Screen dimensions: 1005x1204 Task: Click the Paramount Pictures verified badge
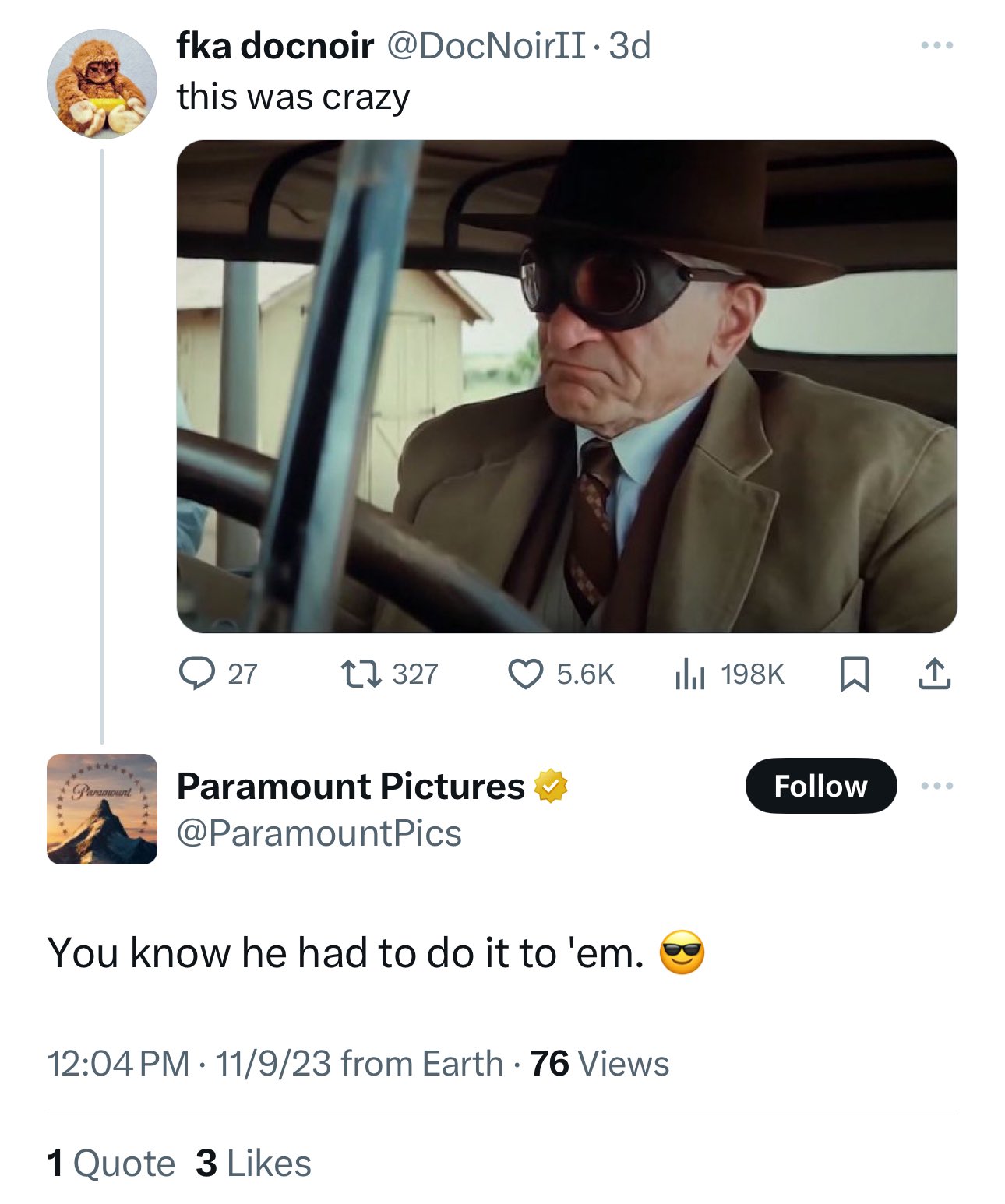(551, 786)
